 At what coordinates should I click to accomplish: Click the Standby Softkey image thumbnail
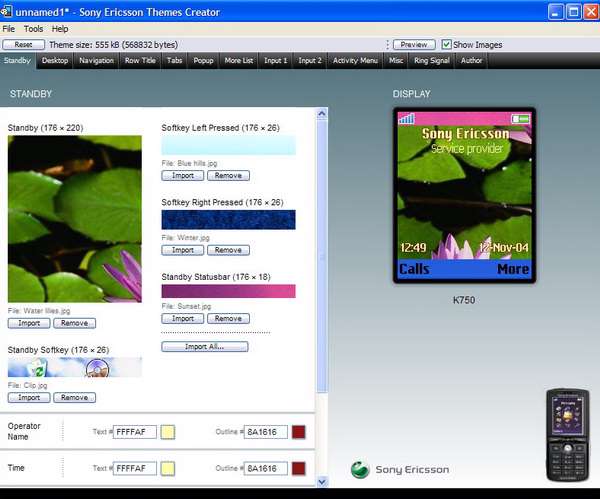[75, 367]
